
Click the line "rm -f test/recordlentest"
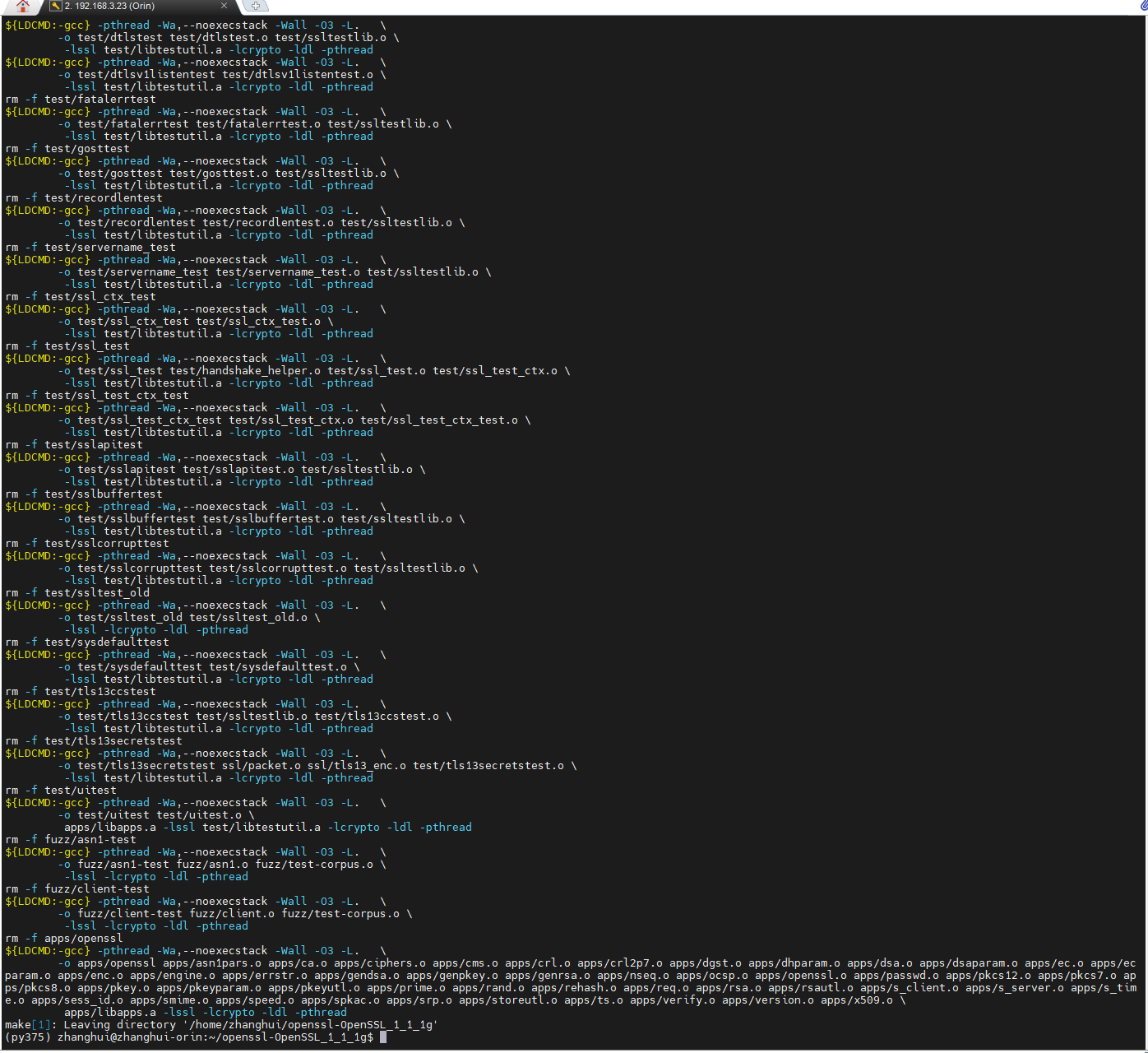[x=84, y=198]
